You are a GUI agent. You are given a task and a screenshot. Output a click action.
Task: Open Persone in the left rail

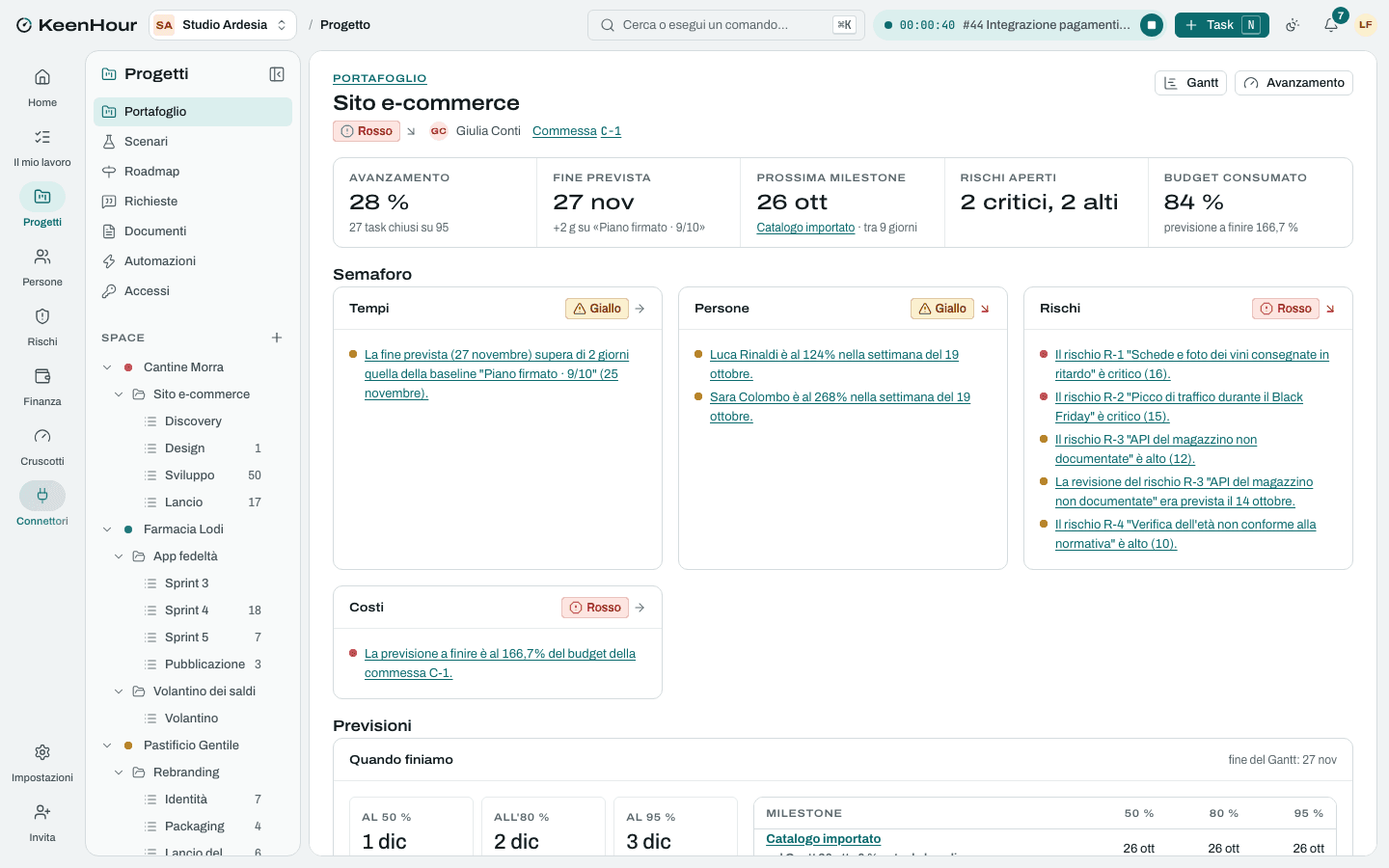(42, 267)
